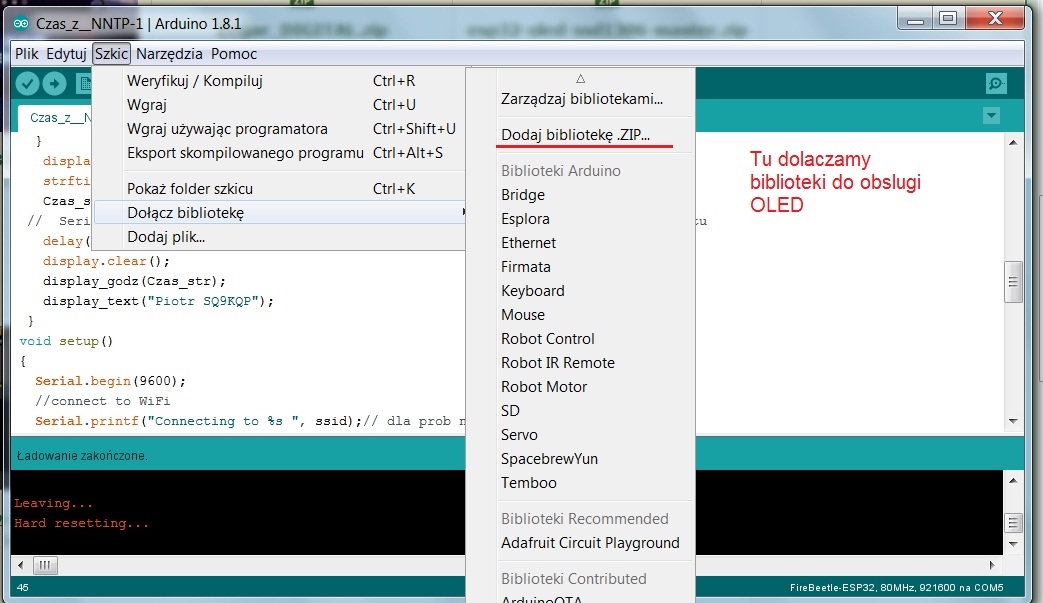1043x603 pixels.
Task: Open the tab menu dropdown arrow
Action: point(991,116)
